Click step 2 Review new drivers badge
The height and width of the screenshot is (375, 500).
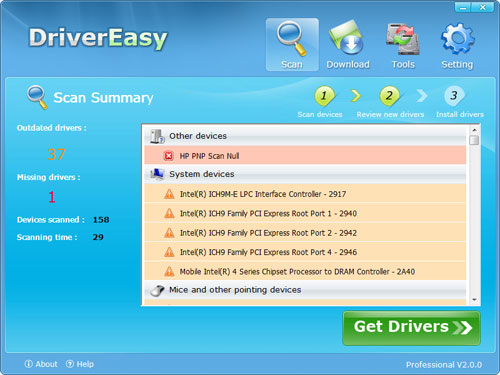point(389,96)
